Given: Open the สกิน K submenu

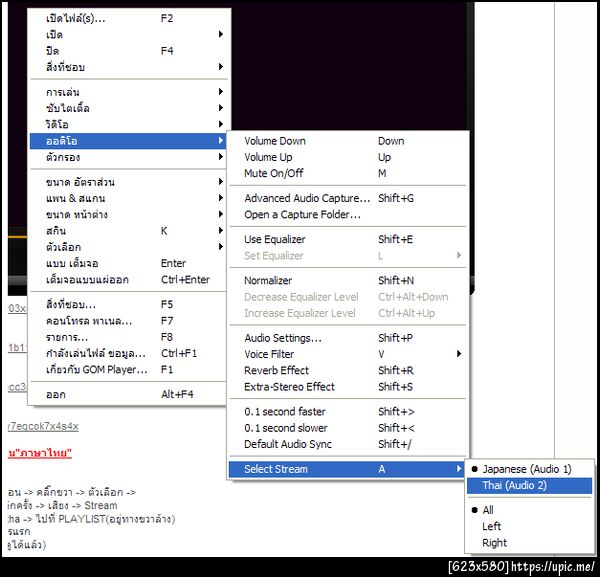Looking at the screenshot, I should coord(128,231).
